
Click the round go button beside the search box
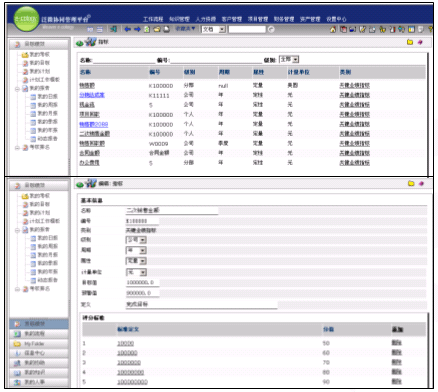click(271, 29)
